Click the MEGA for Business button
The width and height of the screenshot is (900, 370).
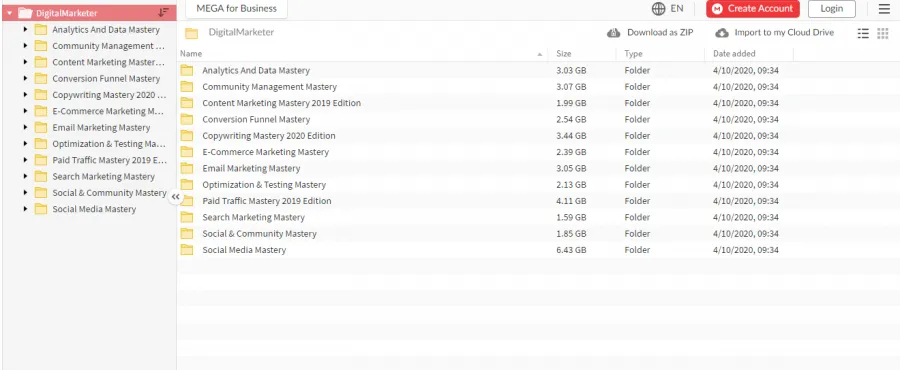coord(236,9)
